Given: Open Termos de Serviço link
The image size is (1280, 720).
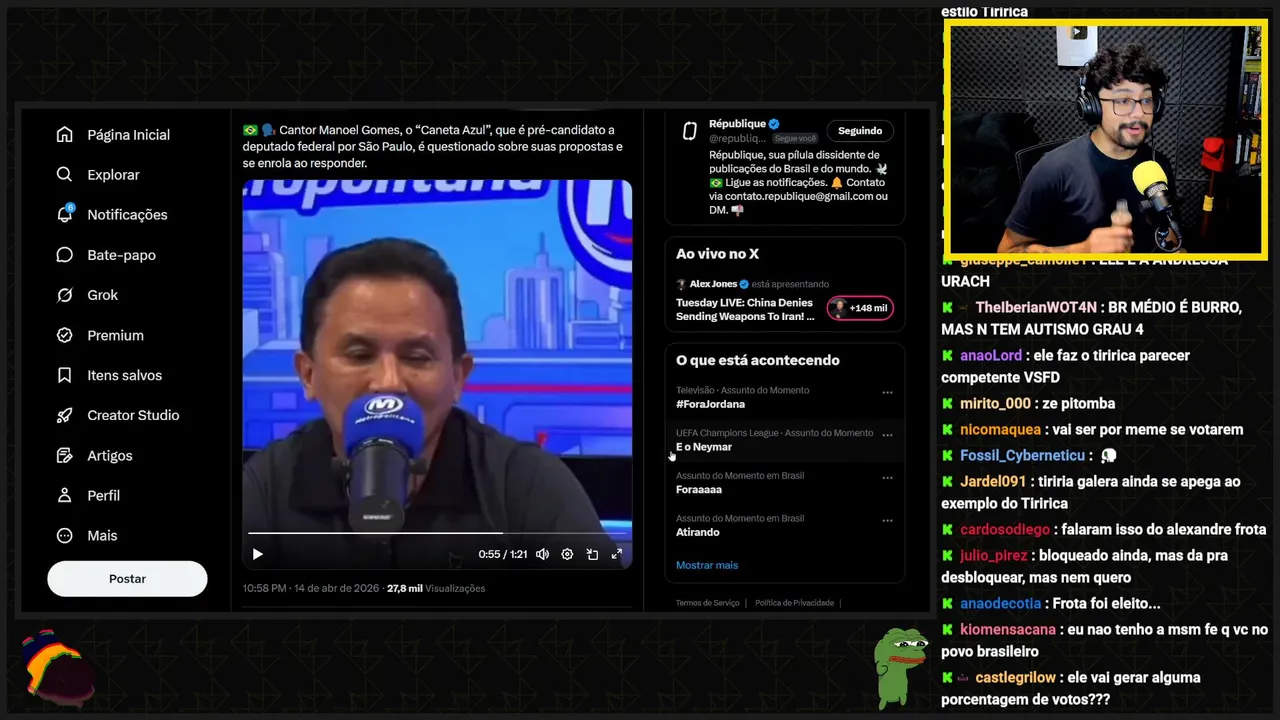Looking at the screenshot, I should [x=708, y=603].
